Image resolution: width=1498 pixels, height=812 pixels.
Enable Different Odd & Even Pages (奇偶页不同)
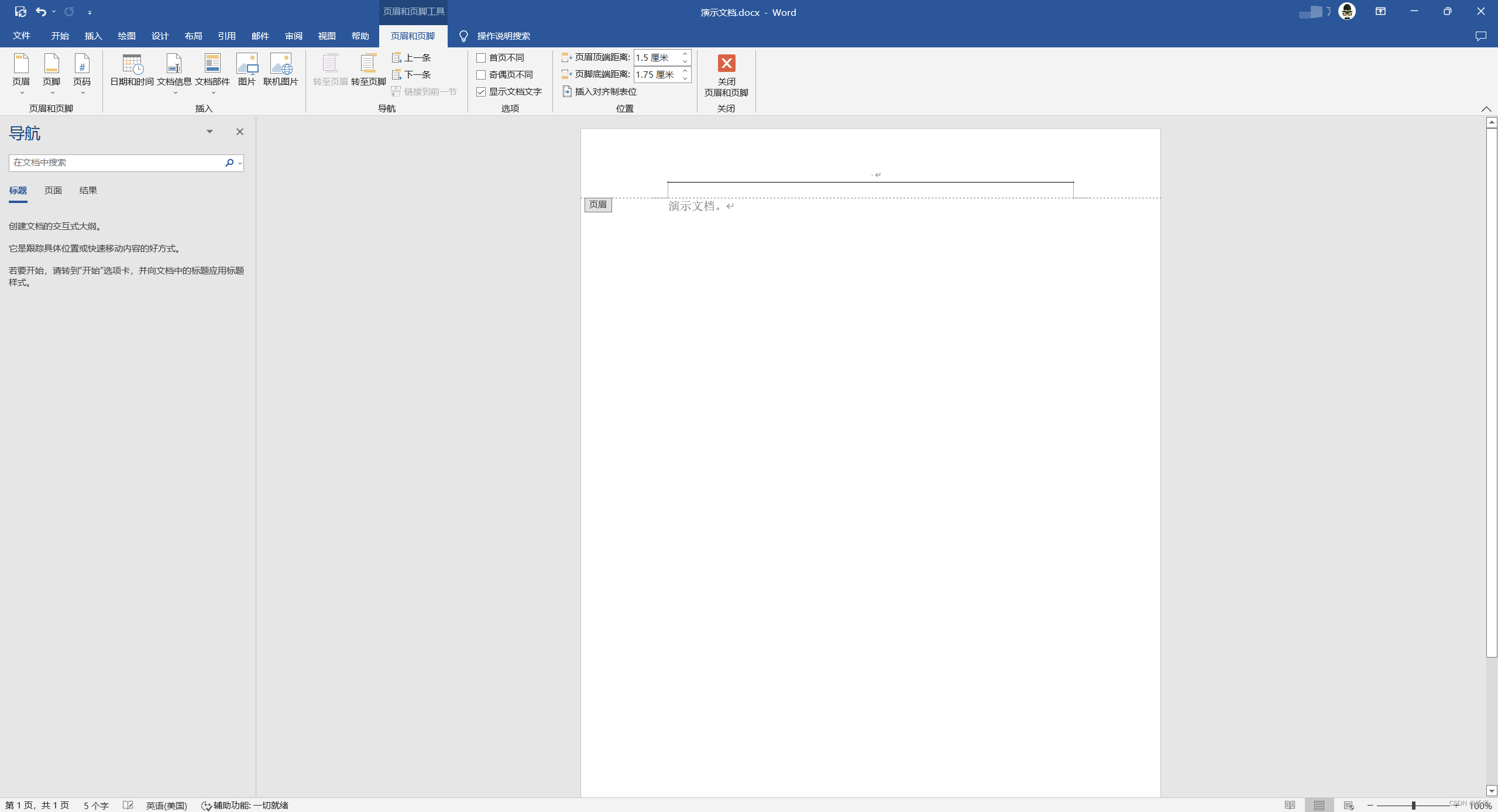point(481,75)
